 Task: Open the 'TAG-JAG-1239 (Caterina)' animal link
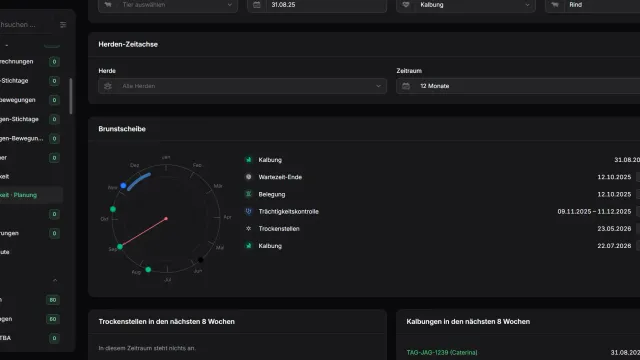(x=442, y=352)
